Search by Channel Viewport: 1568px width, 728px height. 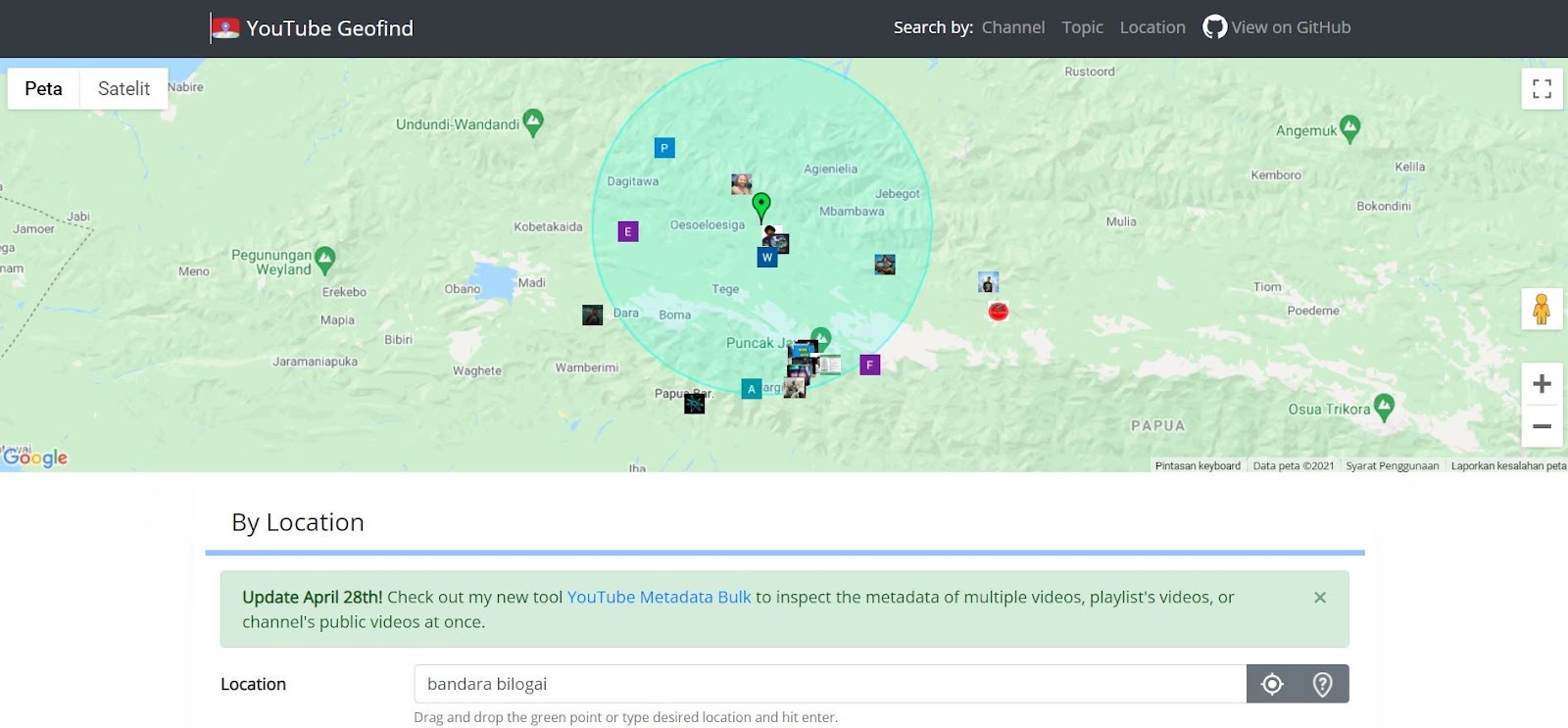point(1013,27)
